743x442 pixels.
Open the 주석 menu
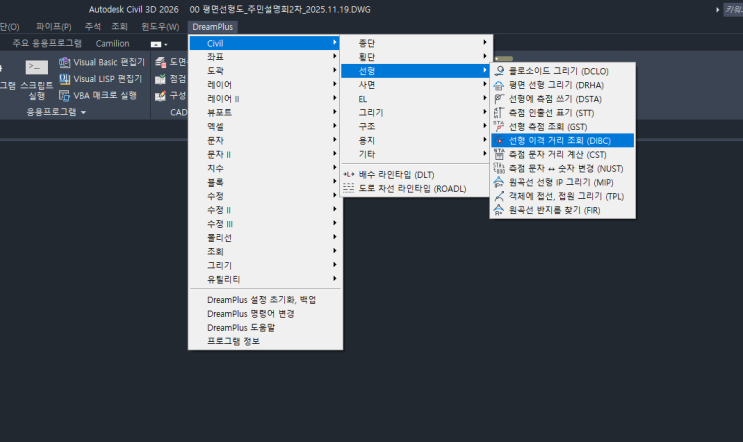93,27
